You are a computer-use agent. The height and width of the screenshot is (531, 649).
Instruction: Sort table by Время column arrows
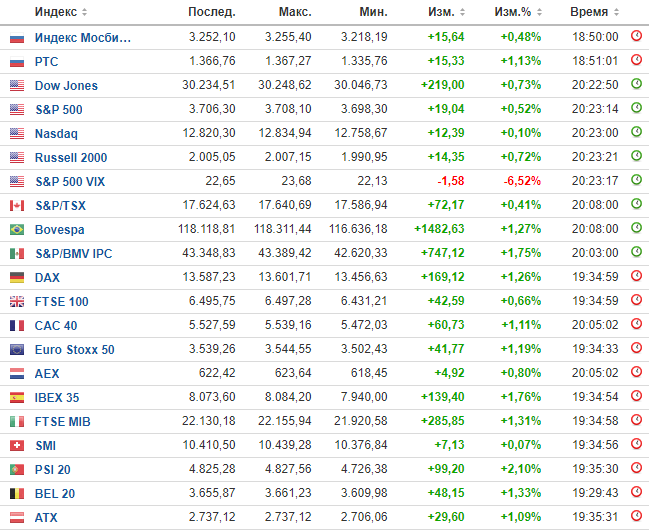click(x=616, y=12)
